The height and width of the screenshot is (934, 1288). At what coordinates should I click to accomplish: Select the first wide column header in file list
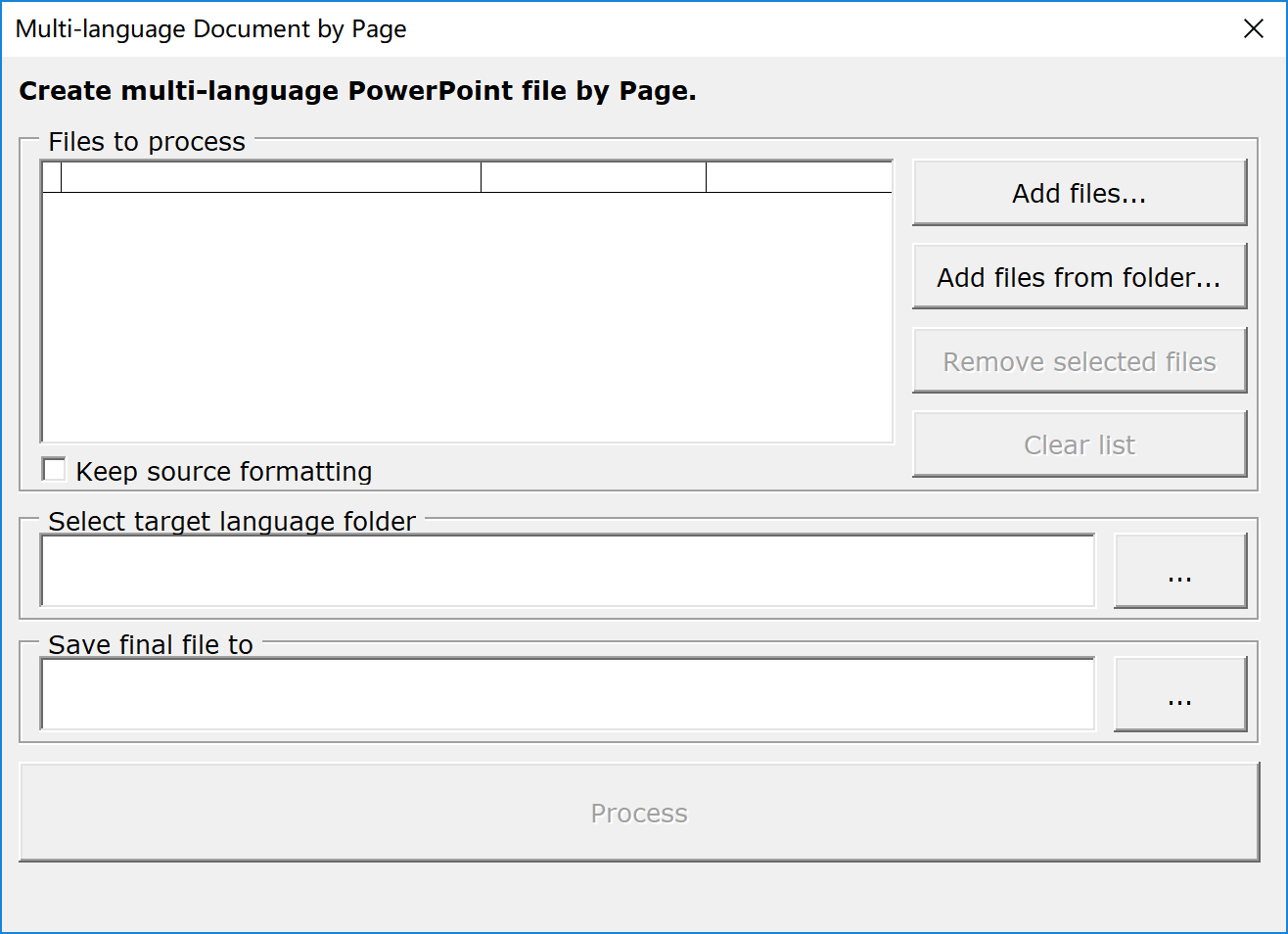coord(271,177)
